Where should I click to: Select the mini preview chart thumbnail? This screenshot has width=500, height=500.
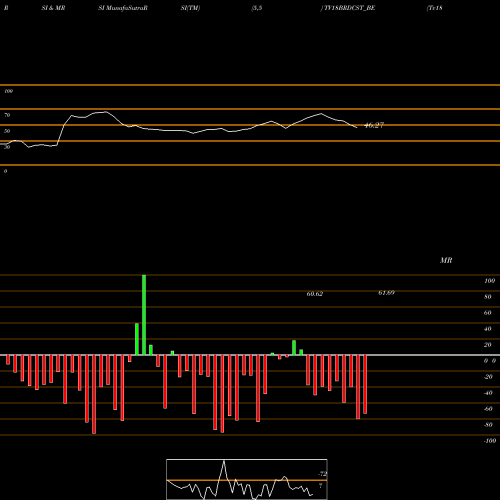coord(247,479)
